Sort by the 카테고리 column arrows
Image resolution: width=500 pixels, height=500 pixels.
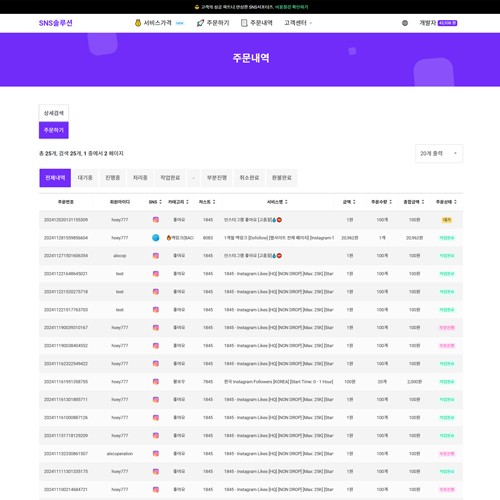[x=187, y=202]
